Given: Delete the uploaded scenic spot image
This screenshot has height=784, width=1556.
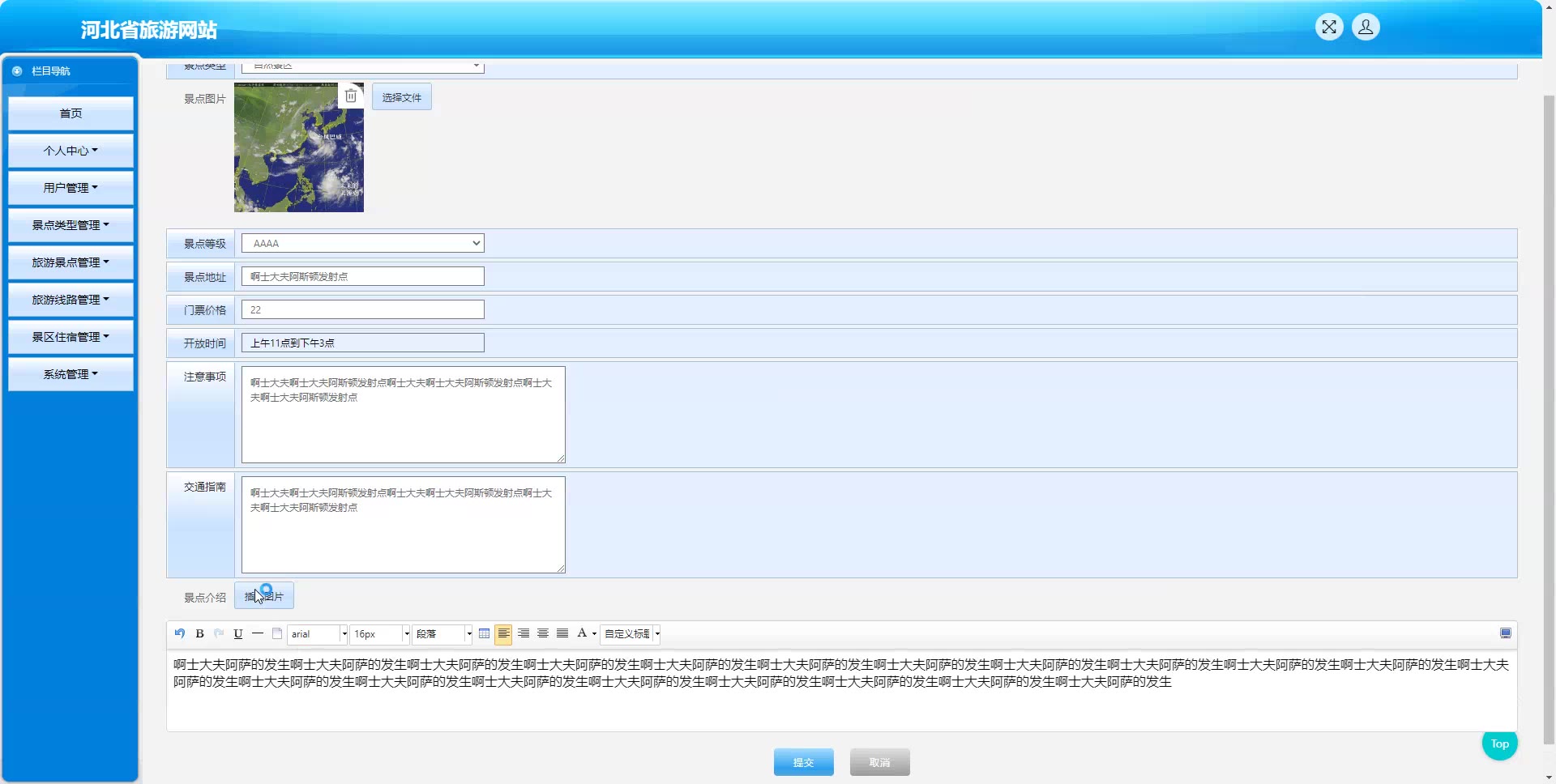Looking at the screenshot, I should click(x=351, y=96).
